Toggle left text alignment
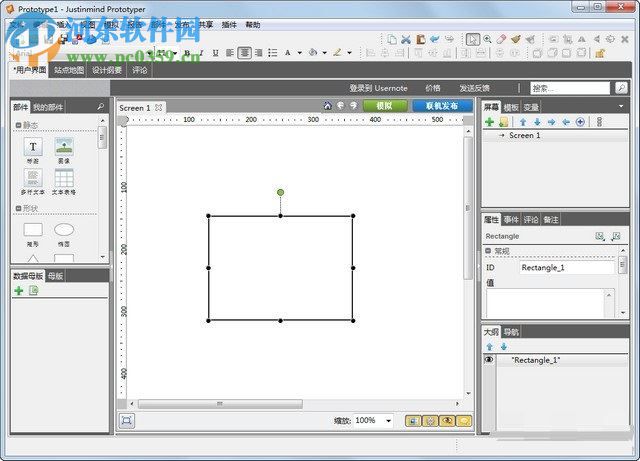640x461 pixels. [x=230, y=53]
